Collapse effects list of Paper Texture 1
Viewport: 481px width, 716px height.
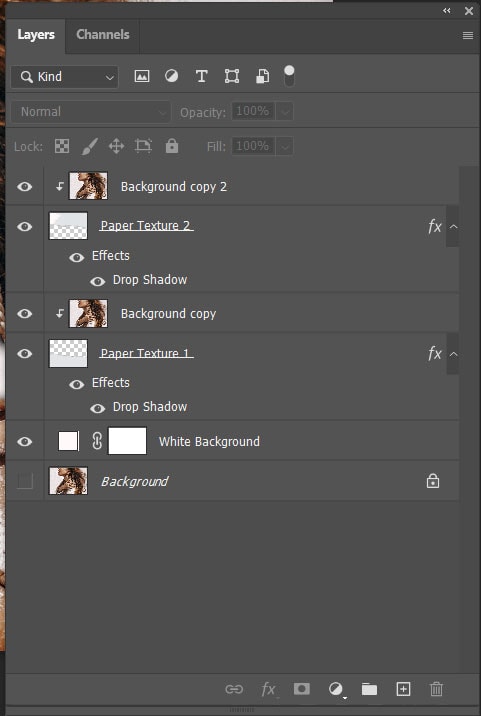click(x=453, y=354)
